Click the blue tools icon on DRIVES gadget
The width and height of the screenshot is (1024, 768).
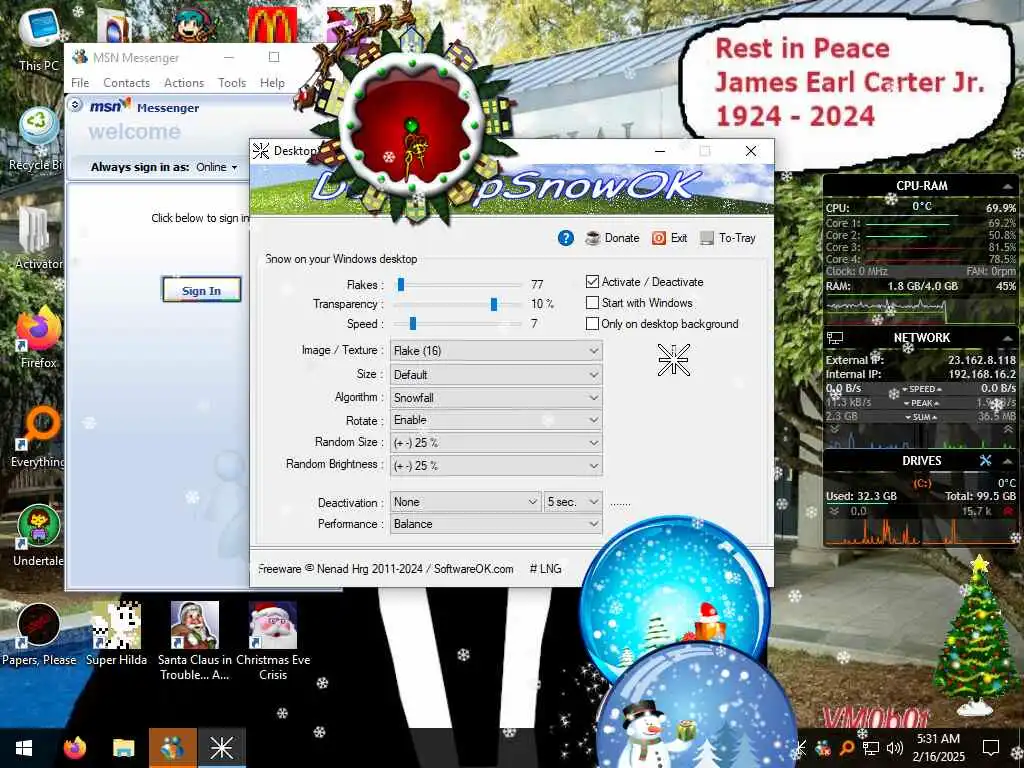[x=985, y=460]
